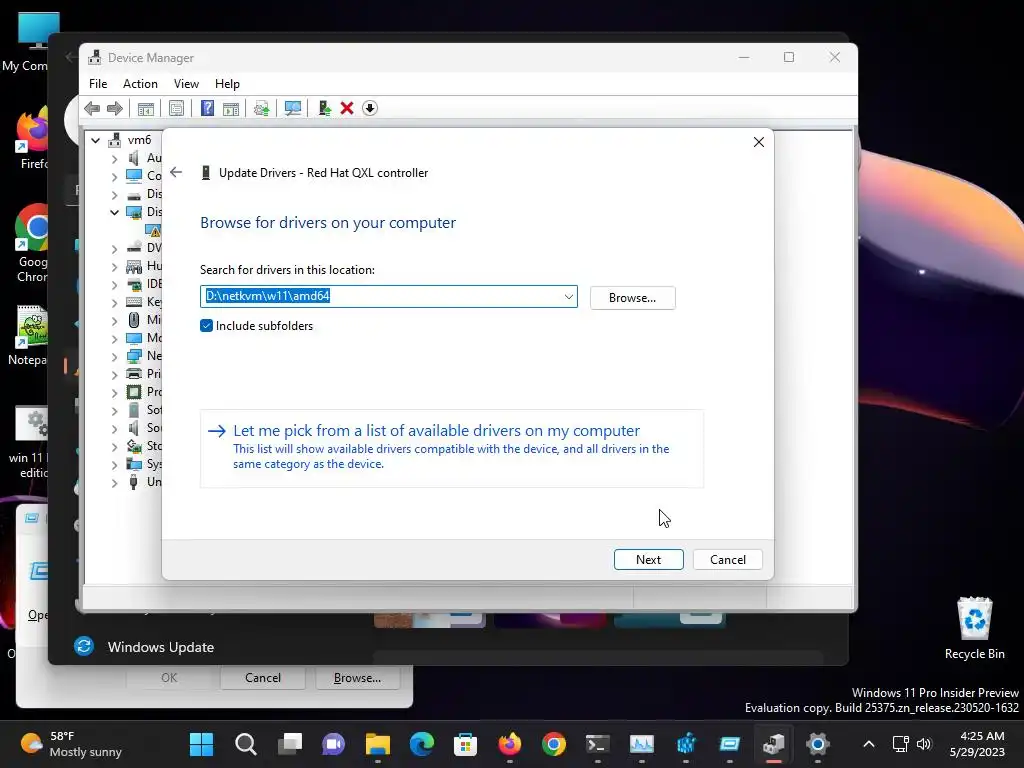1024x768 pixels.
Task: Open the Start menu on taskbar
Action: click(201, 744)
